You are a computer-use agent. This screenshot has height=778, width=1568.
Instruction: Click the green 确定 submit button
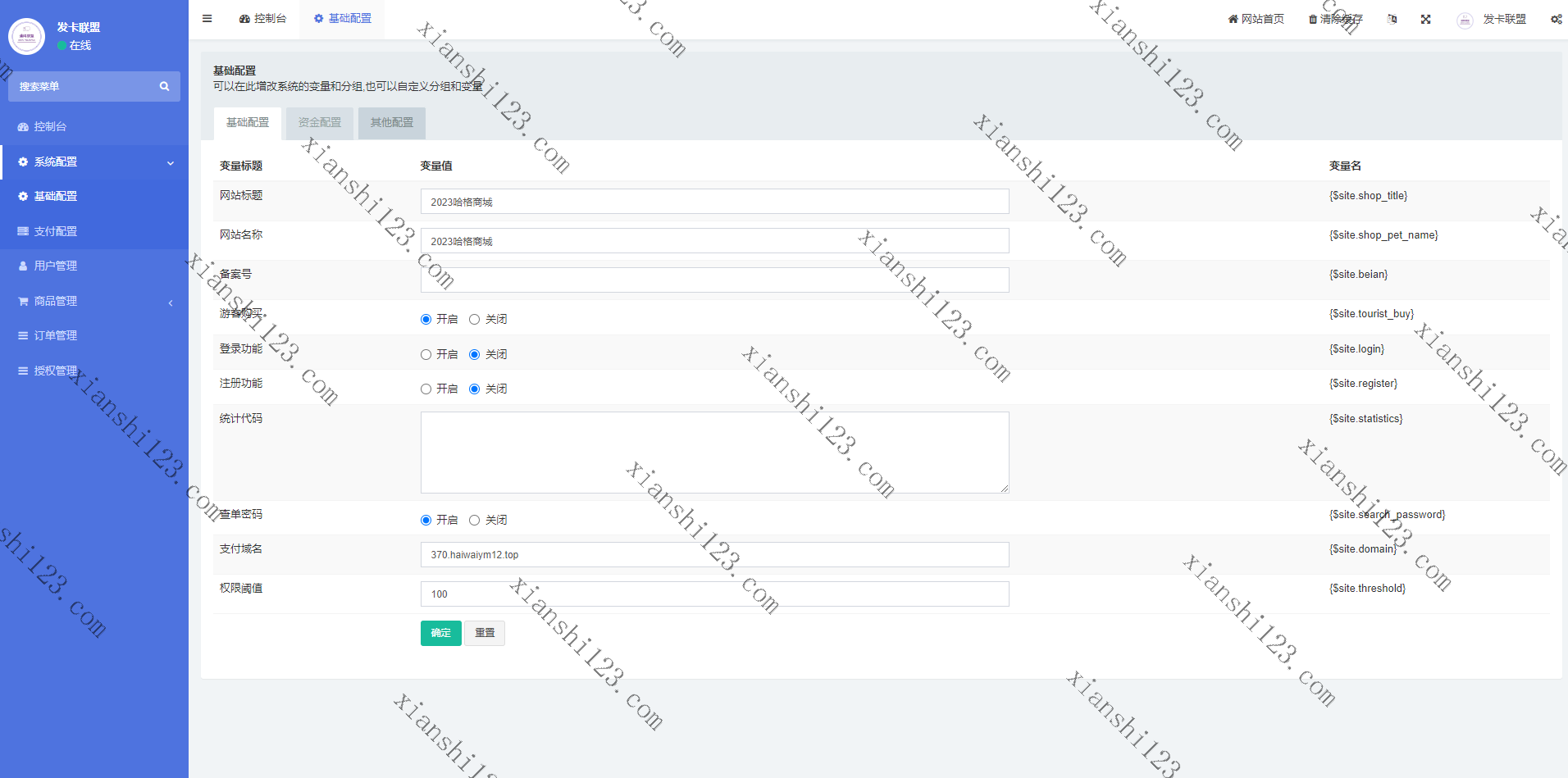pyautogui.click(x=441, y=633)
